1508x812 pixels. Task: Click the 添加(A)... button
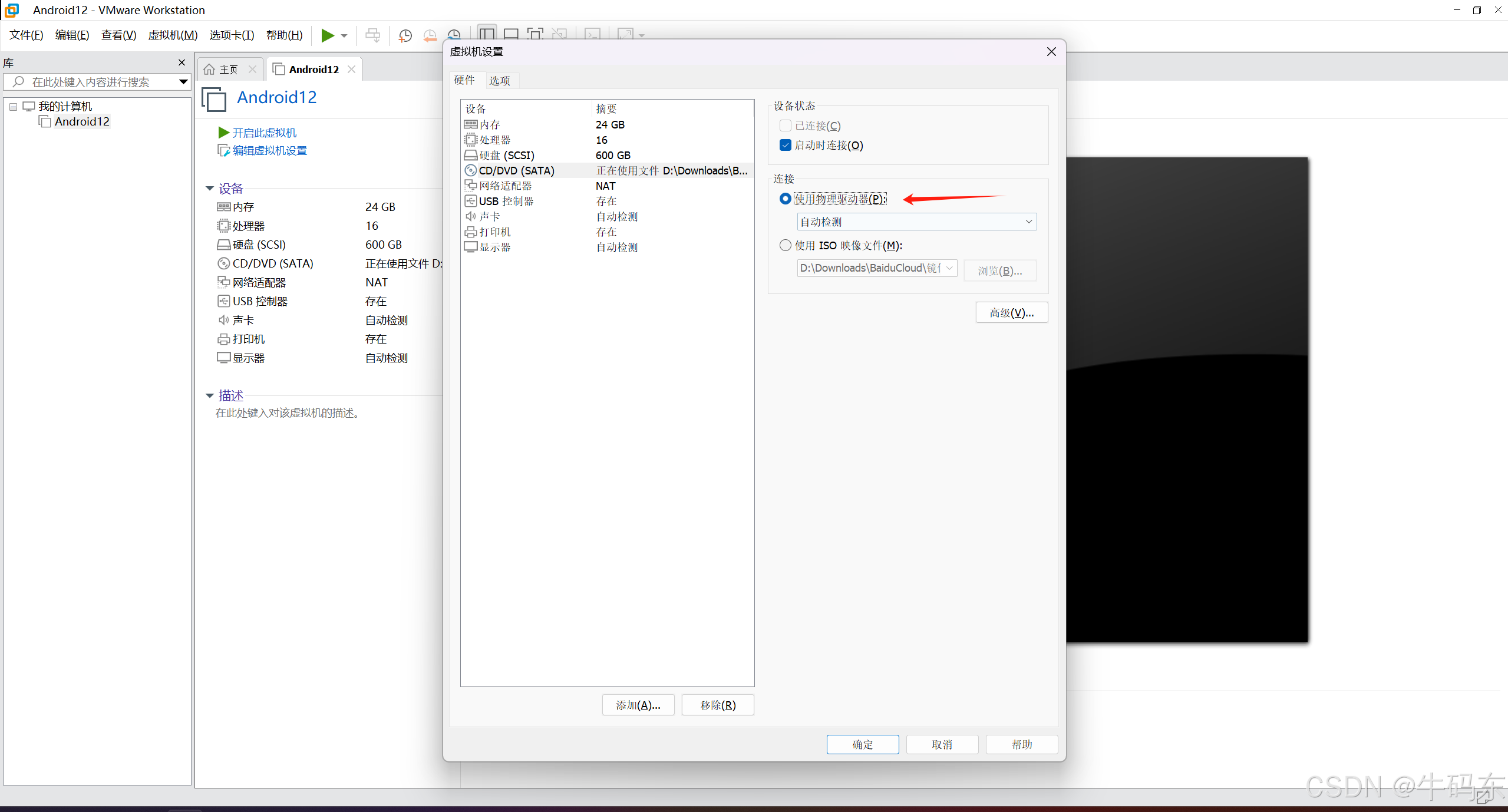click(x=638, y=705)
